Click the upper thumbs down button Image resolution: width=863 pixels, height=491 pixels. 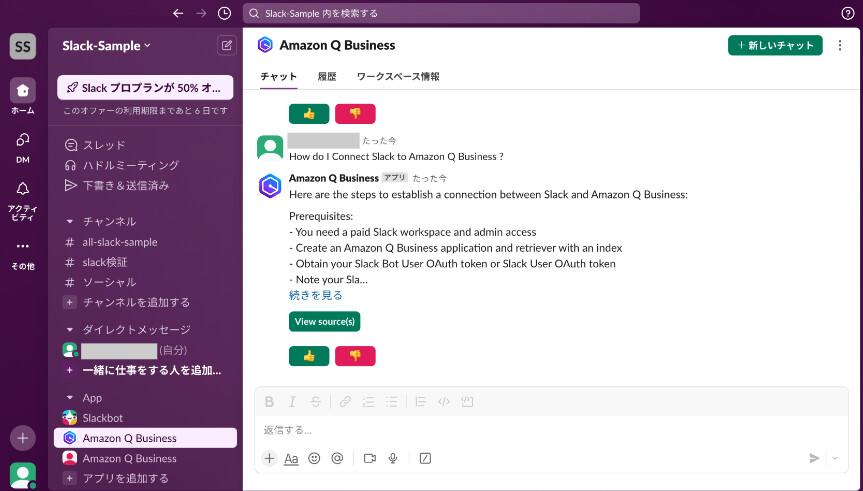[355, 114]
